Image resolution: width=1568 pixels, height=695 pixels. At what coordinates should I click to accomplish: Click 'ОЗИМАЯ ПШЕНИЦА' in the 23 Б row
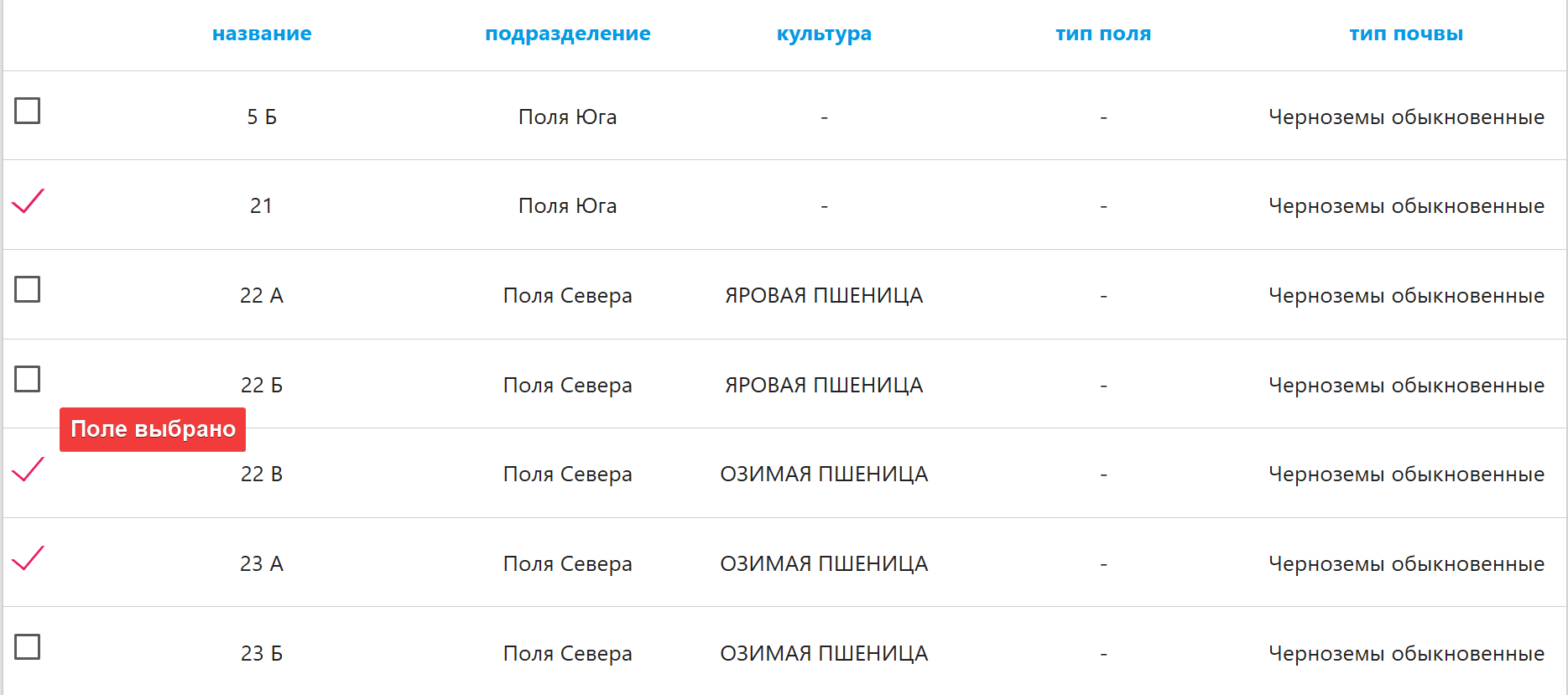coord(824,654)
